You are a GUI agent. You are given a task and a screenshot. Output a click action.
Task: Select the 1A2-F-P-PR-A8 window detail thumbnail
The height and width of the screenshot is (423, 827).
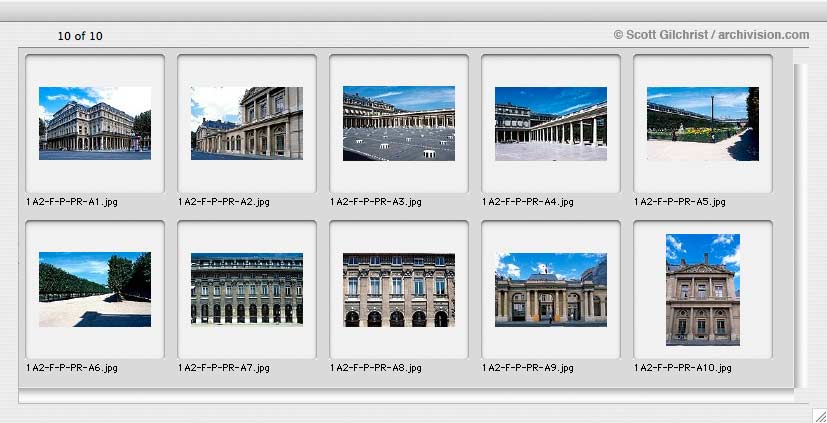point(399,290)
